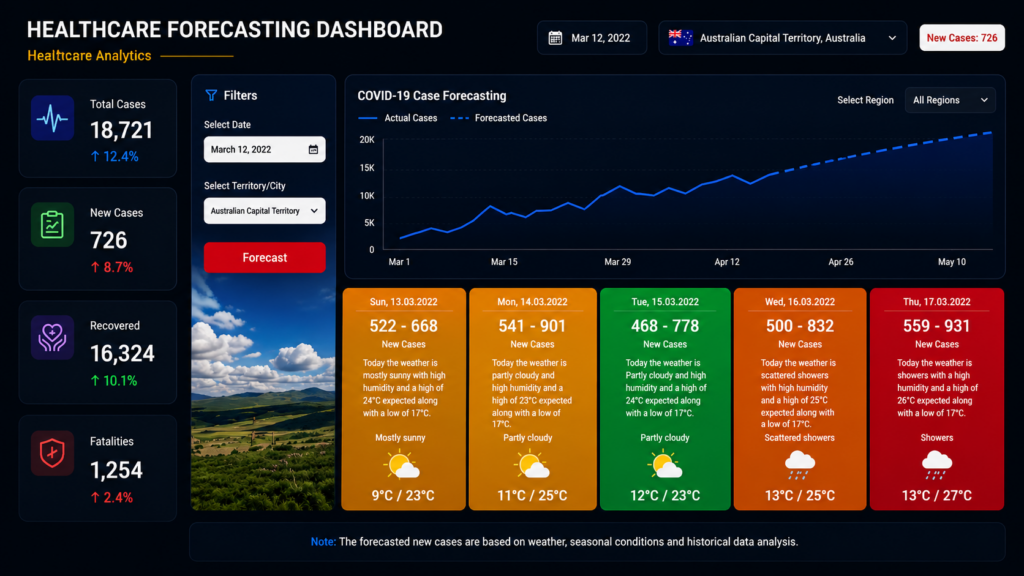Open the Tue, 15.03.2022 forecast card
Screen dimensions: 1024x576
(665, 399)
